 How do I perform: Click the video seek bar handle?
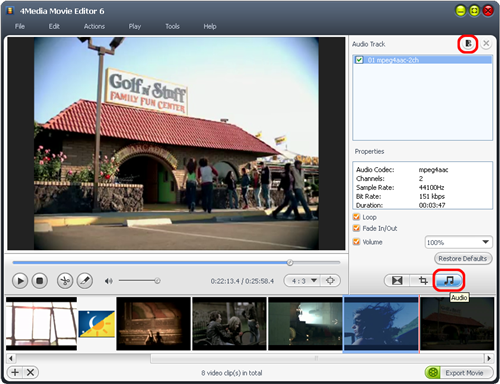pos(290,263)
